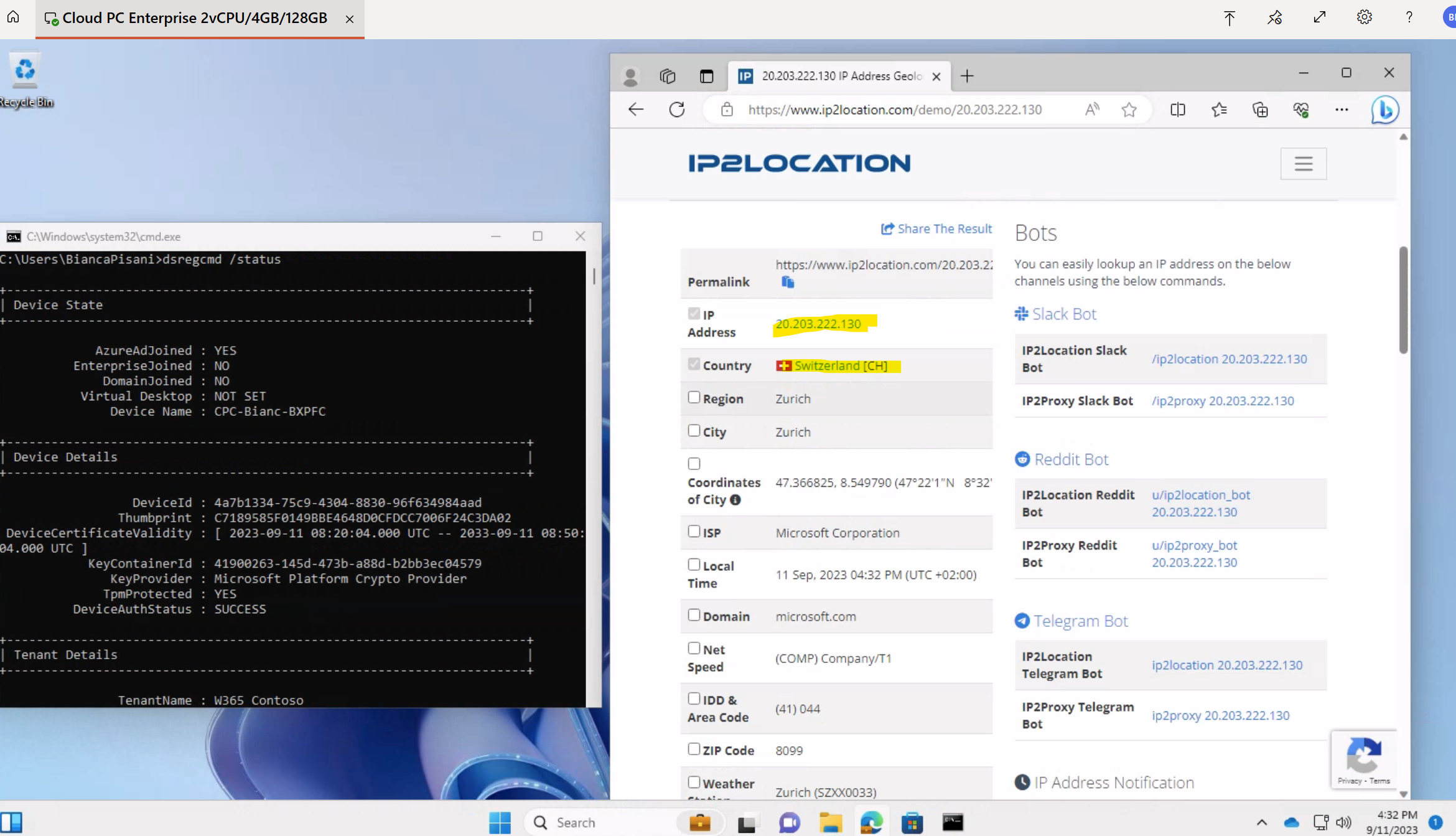
Task: Open the Edge profile icon
Action: [630, 76]
